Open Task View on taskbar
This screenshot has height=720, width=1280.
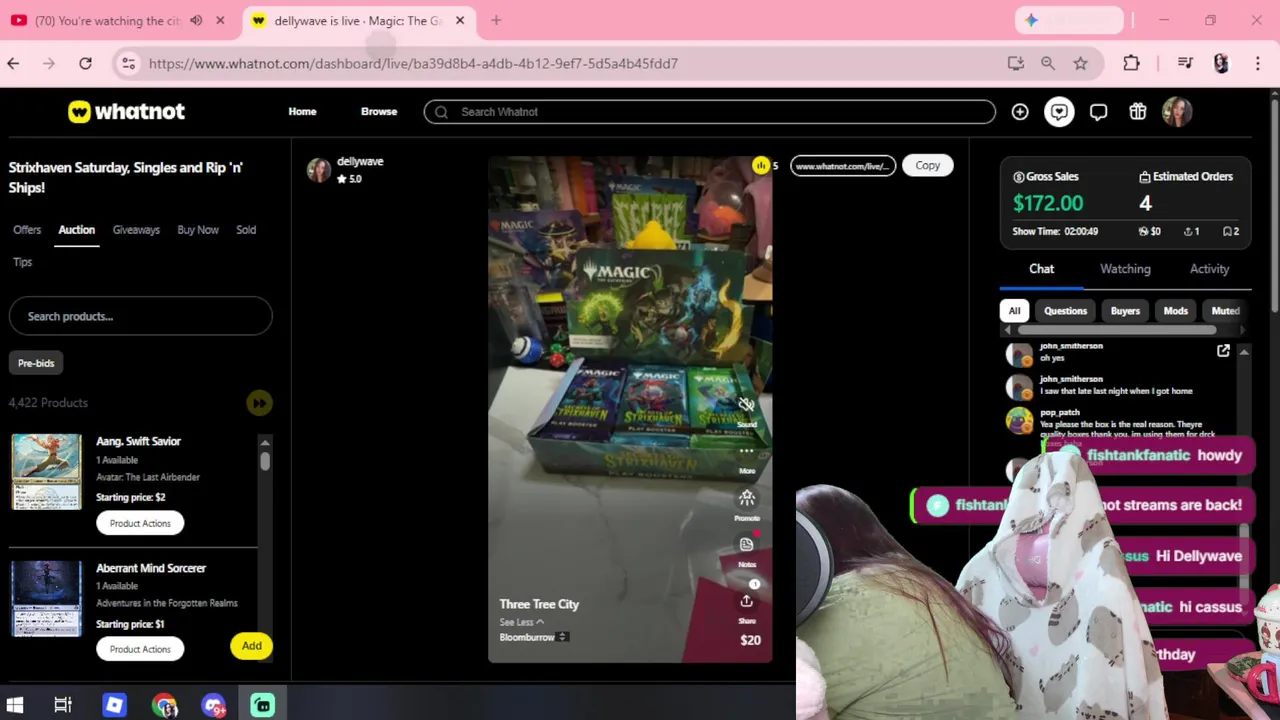point(63,705)
